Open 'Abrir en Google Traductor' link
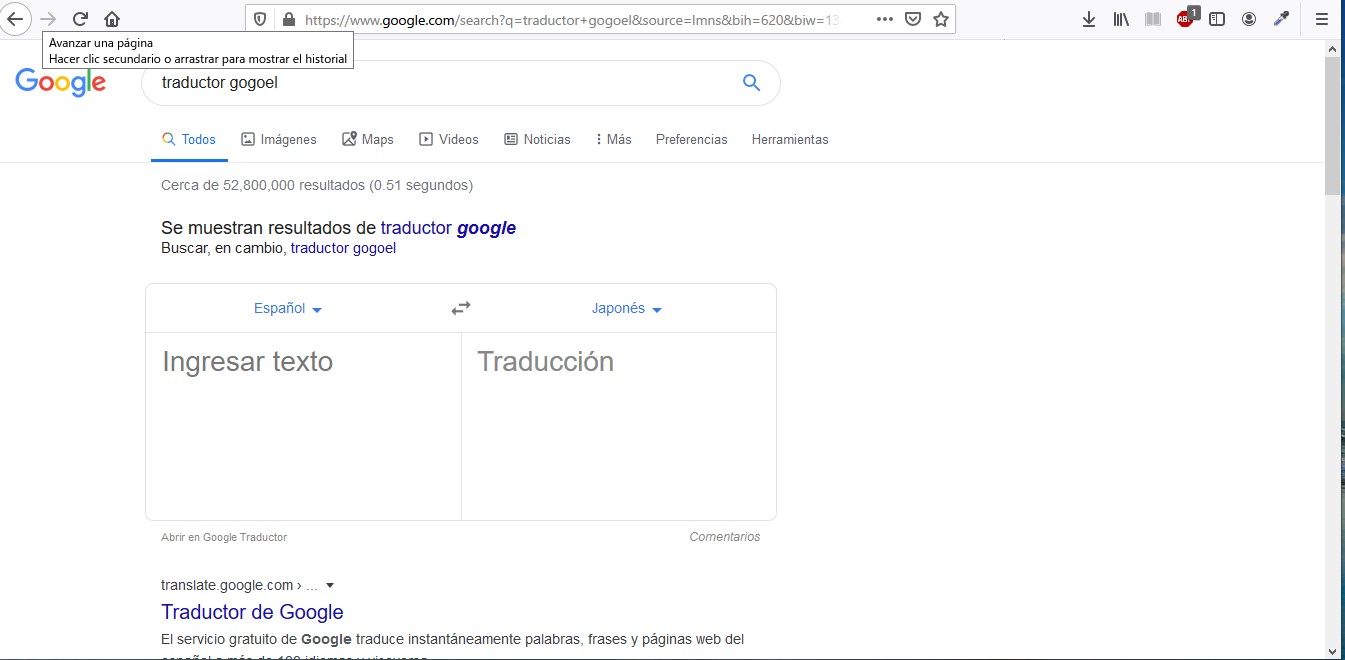 [x=224, y=537]
